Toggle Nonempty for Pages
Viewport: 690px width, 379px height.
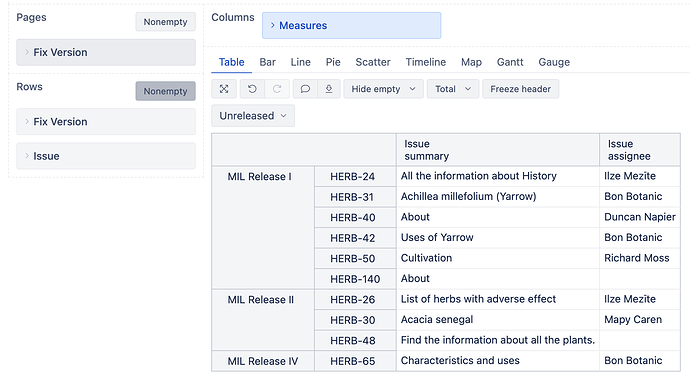[165, 22]
